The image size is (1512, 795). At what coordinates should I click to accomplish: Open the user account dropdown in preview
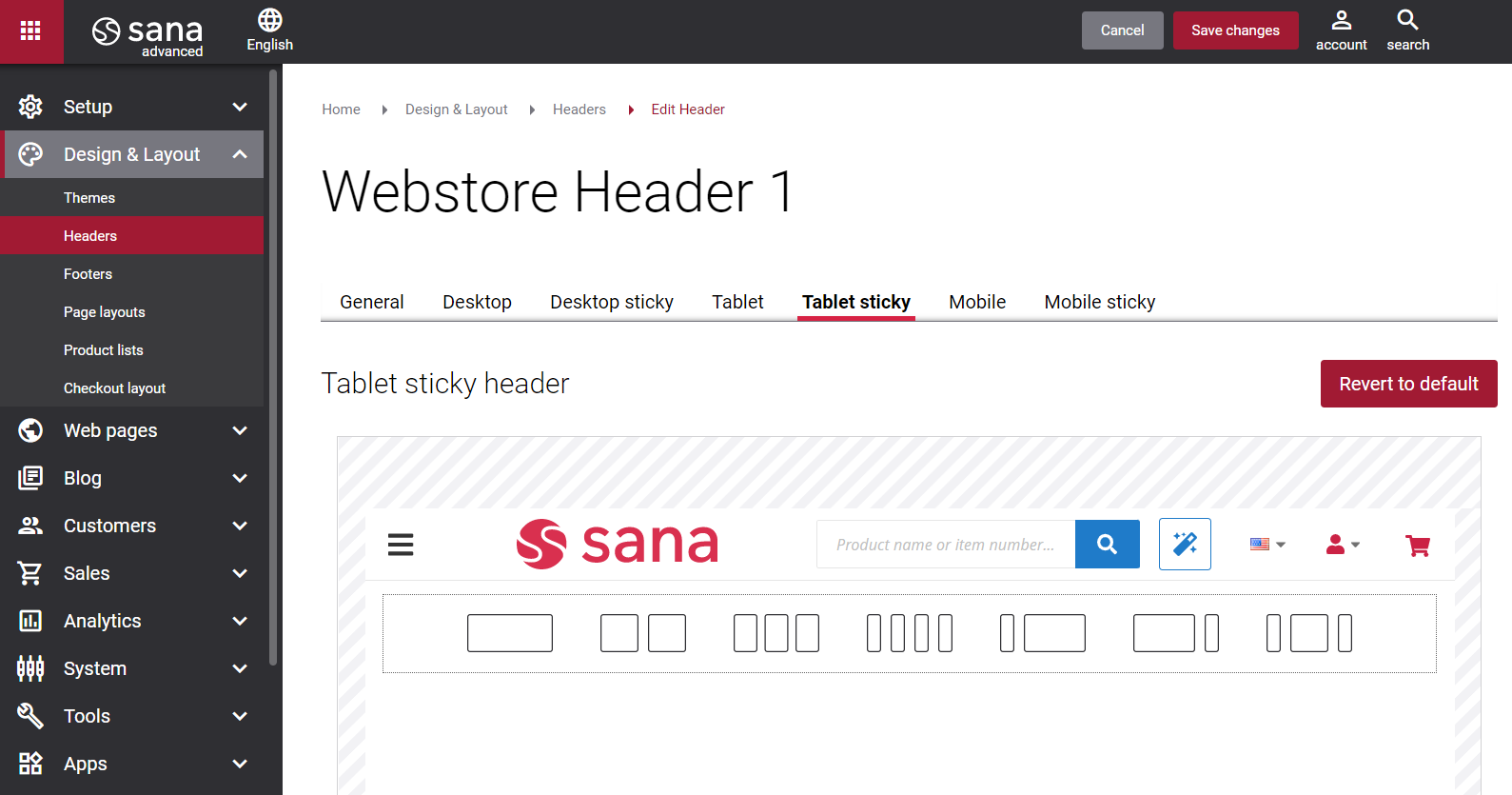1343,545
